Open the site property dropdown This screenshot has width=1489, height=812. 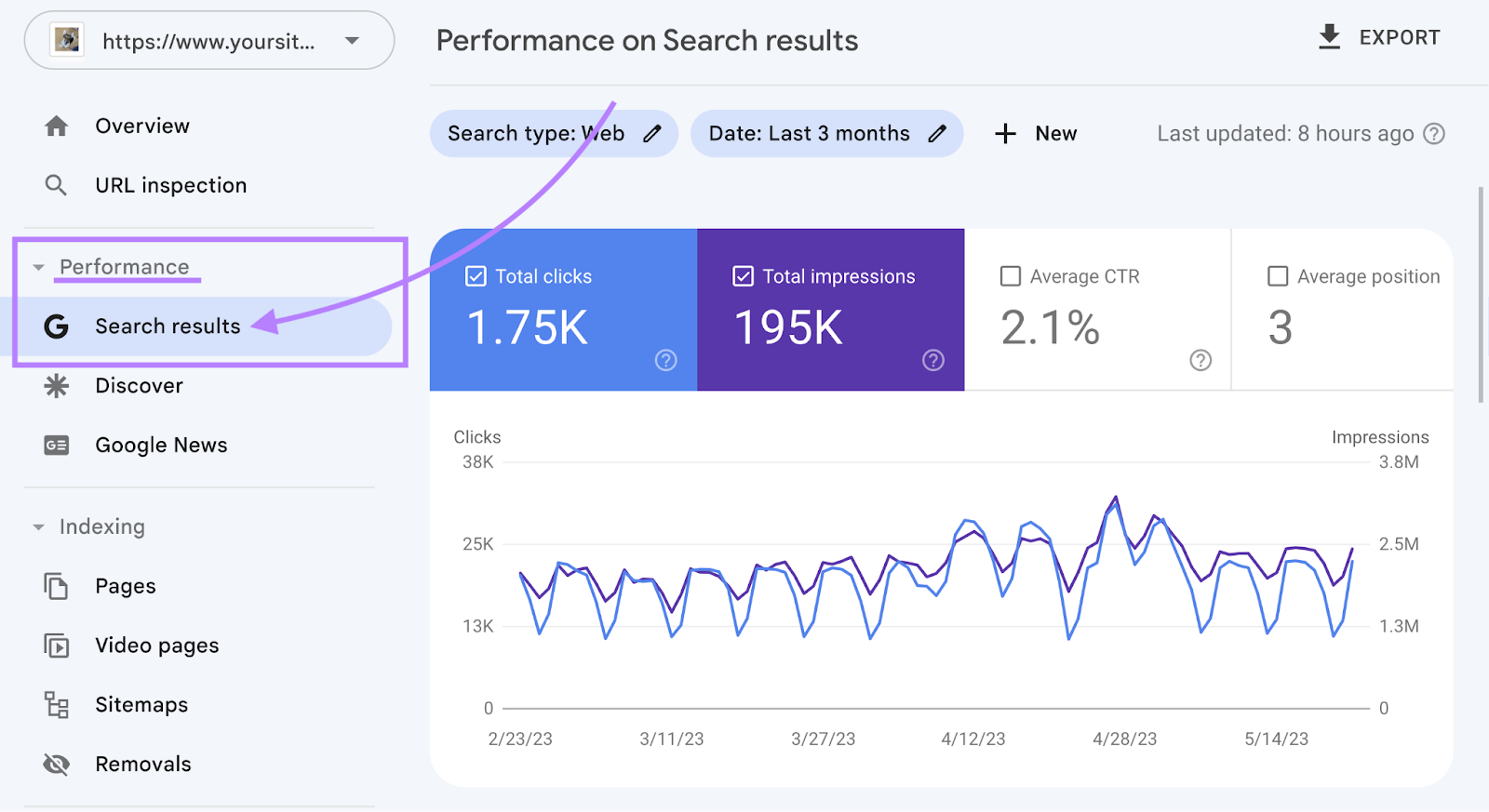tap(352, 41)
